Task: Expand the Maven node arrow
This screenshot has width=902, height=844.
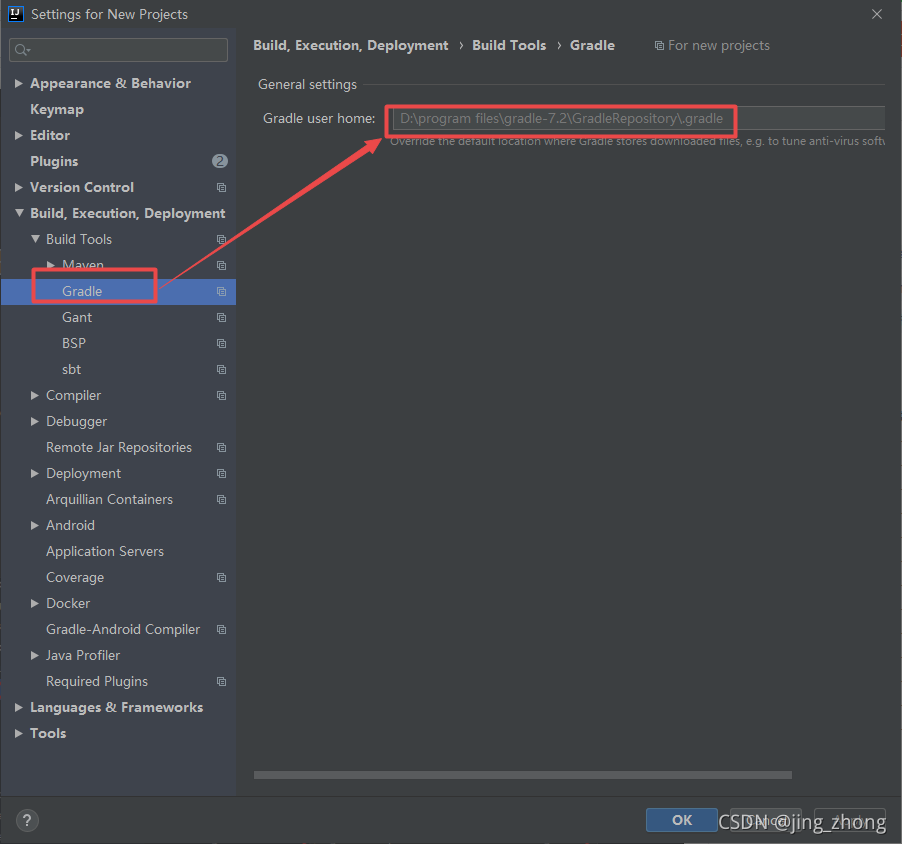Action: coord(51,265)
